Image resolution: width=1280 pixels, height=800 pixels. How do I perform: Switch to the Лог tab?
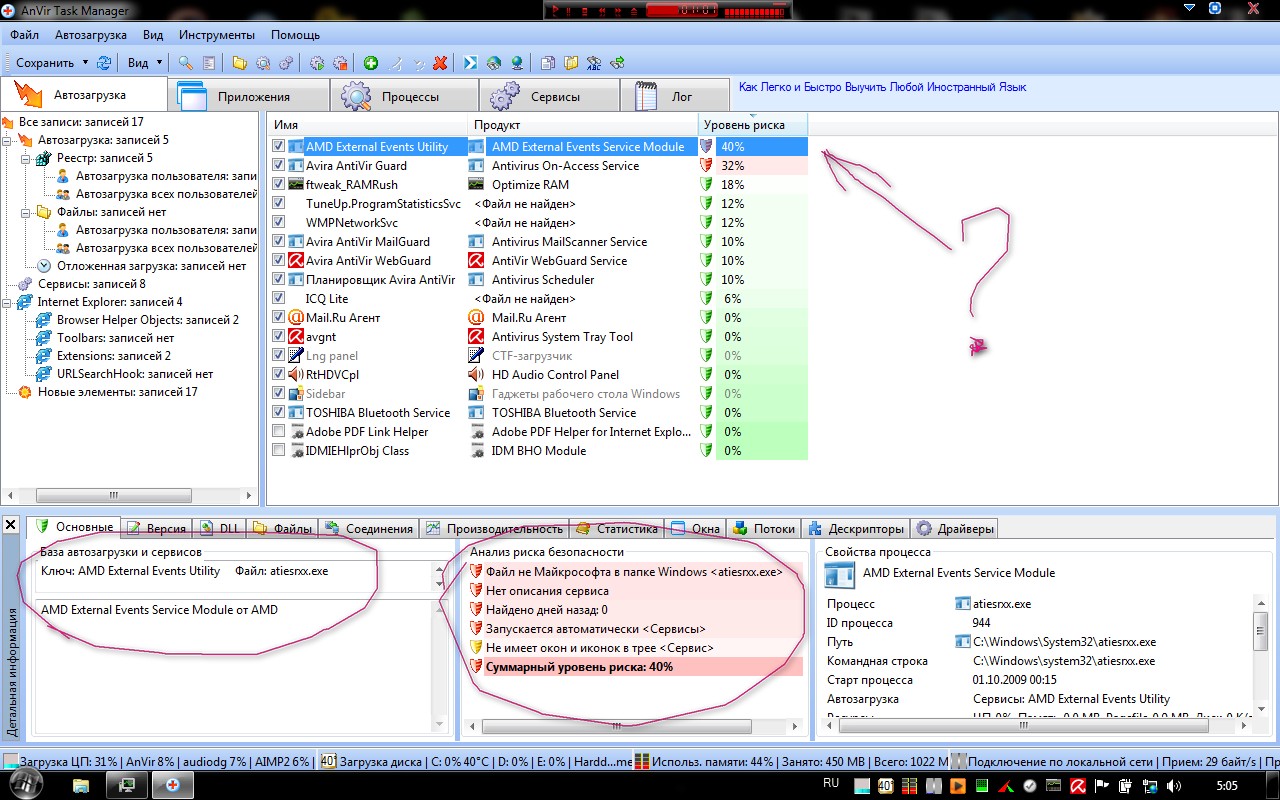coord(675,96)
